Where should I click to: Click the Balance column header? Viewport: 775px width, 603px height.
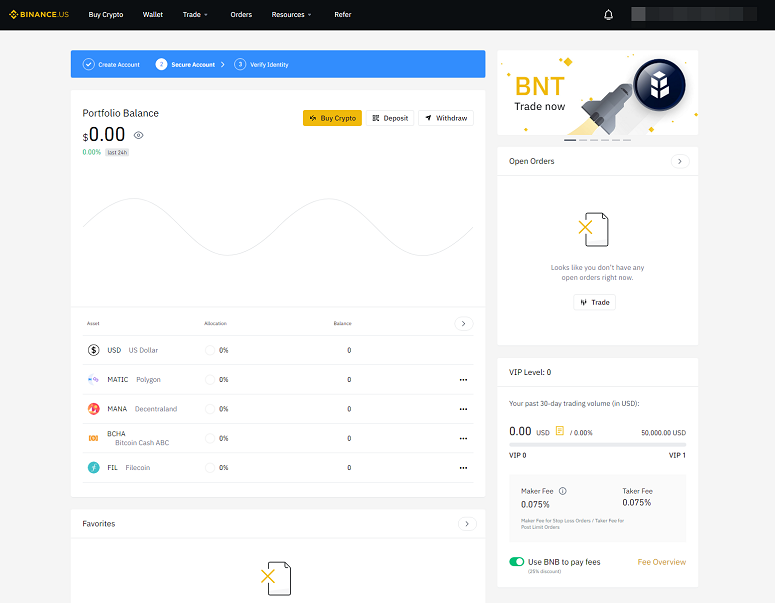click(x=343, y=323)
